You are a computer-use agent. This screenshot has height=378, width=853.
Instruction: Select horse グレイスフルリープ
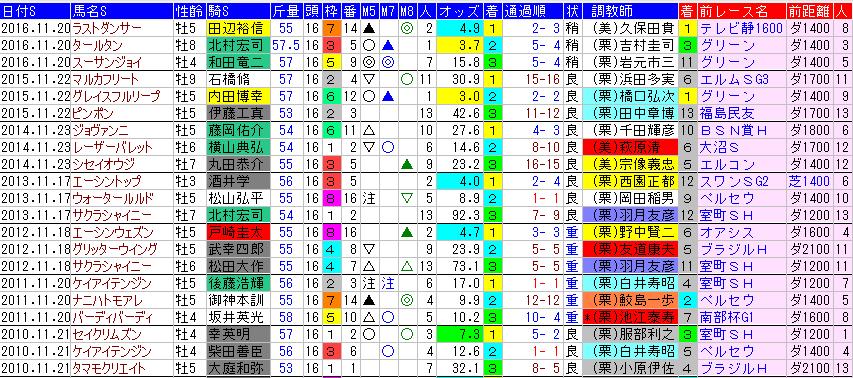116,96
